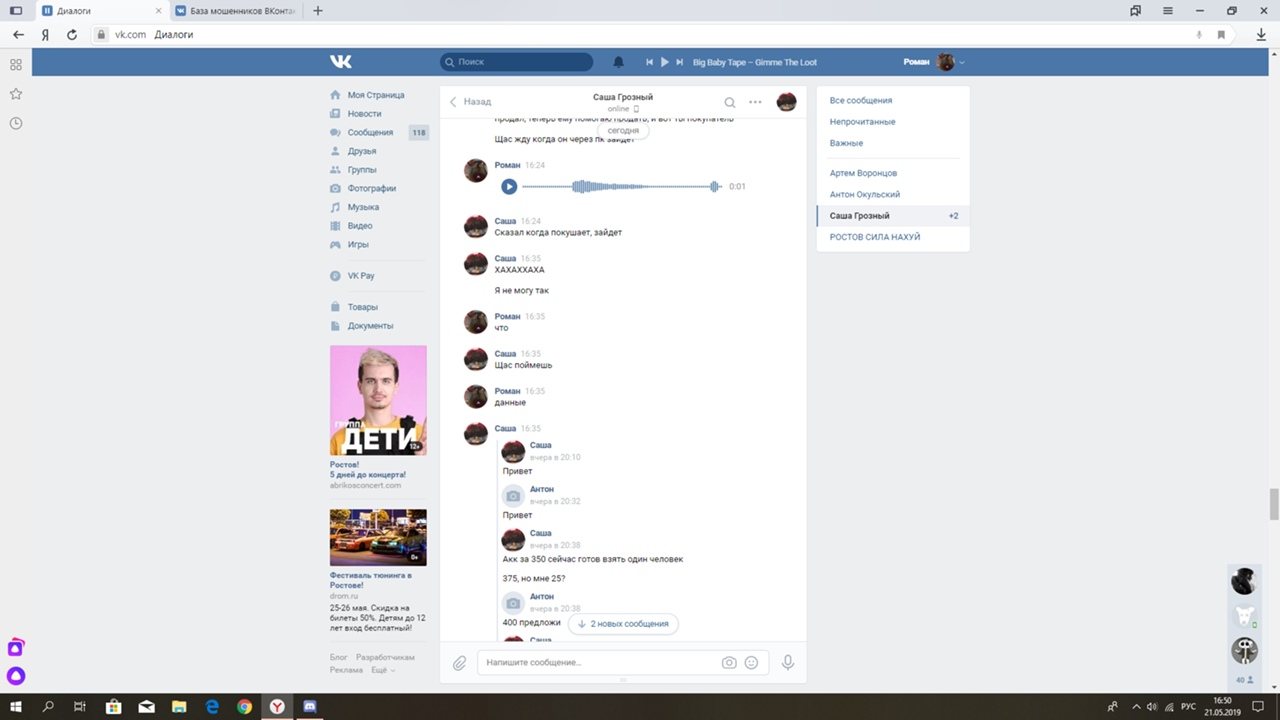Open Друзья in left menu

(361, 151)
